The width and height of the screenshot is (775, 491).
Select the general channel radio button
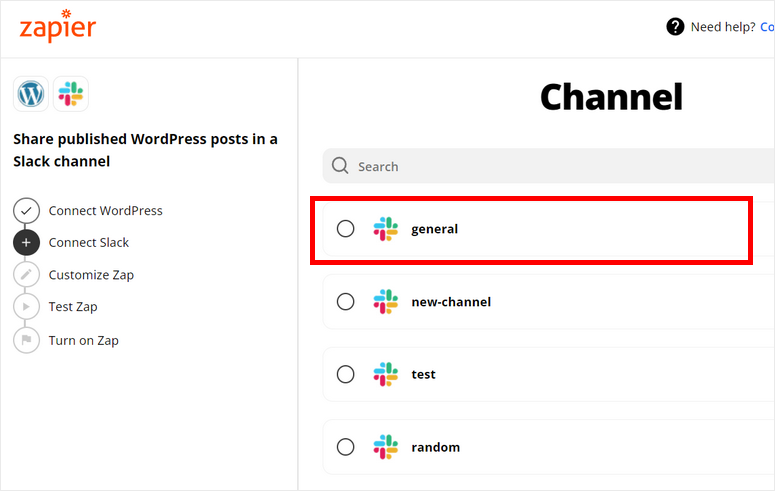pyautogui.click(x=345, y=229)
